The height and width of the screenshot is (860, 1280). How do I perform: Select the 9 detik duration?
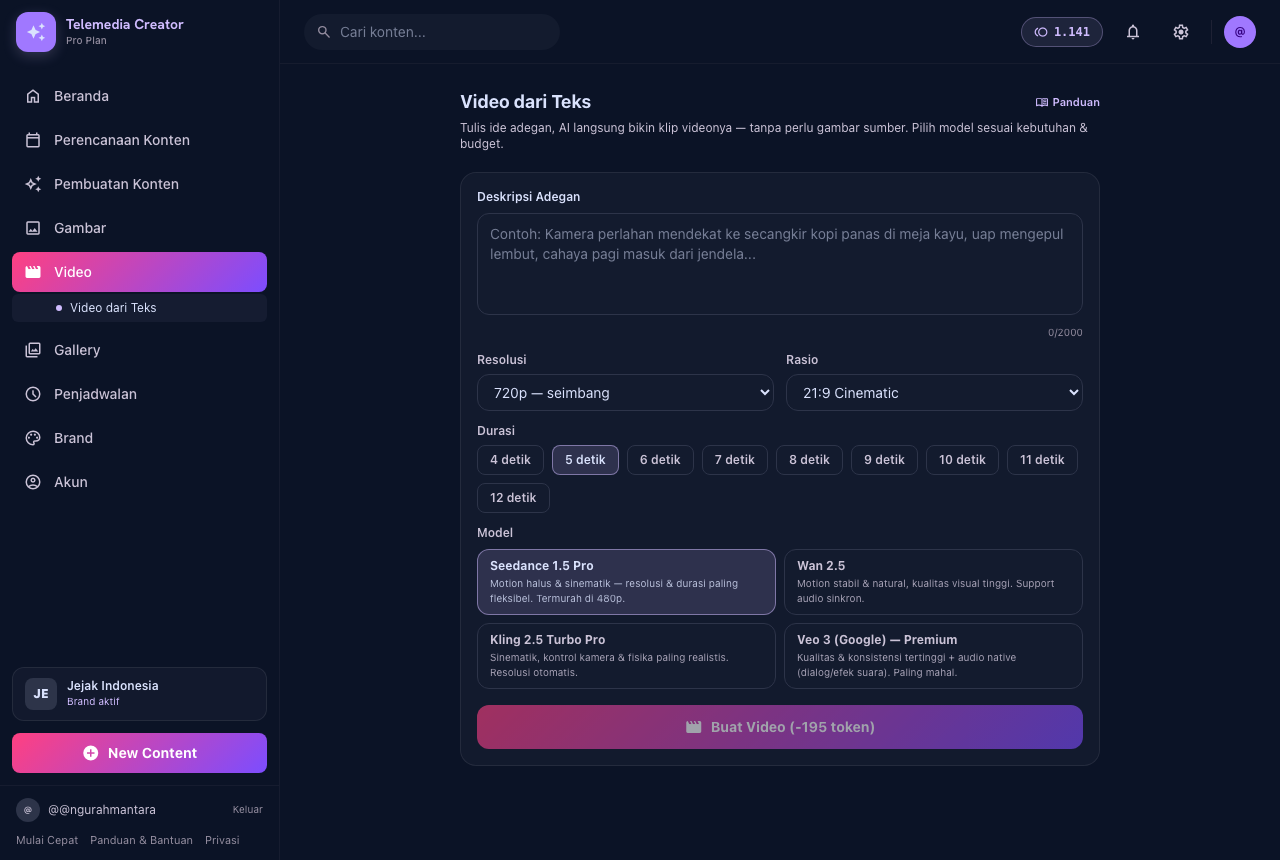click(884, 460)
